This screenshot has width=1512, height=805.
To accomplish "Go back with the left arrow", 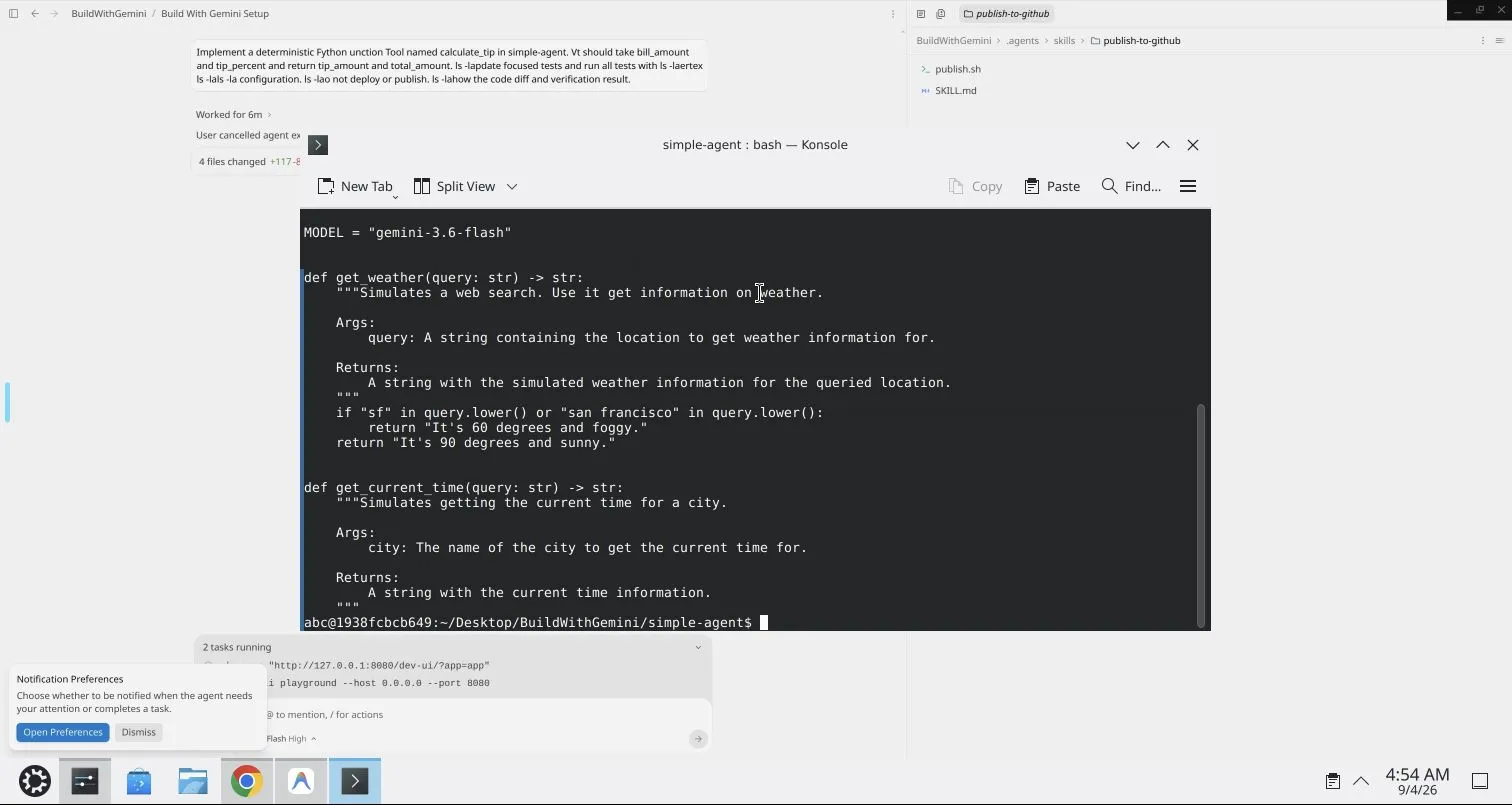I will pyautogui.click(x=35, y=14).
